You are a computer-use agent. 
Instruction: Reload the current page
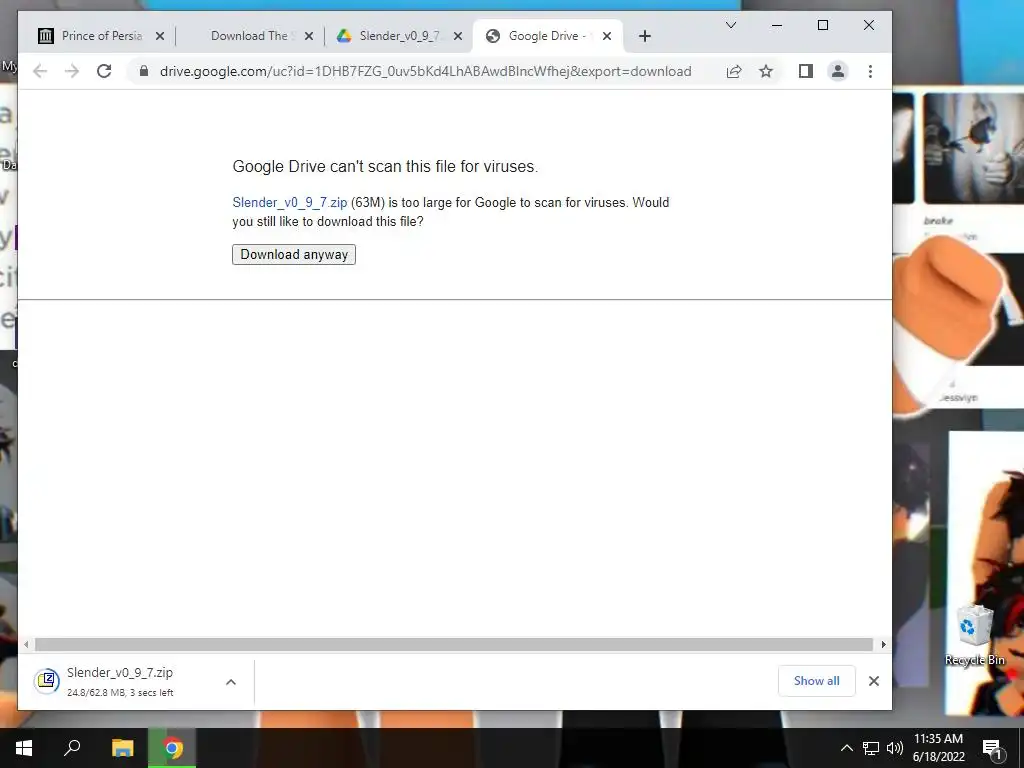pyautogui.click(x=104, y=71)
